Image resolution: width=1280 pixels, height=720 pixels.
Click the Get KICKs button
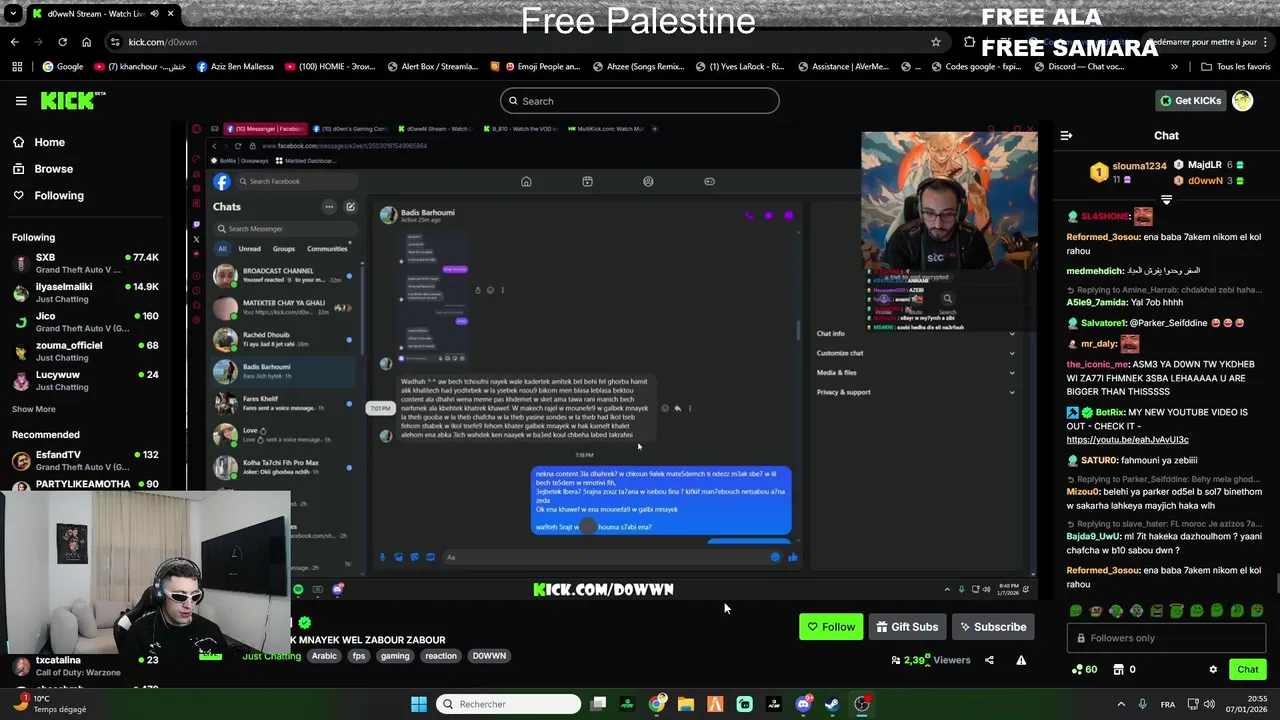click(1190, 101)
